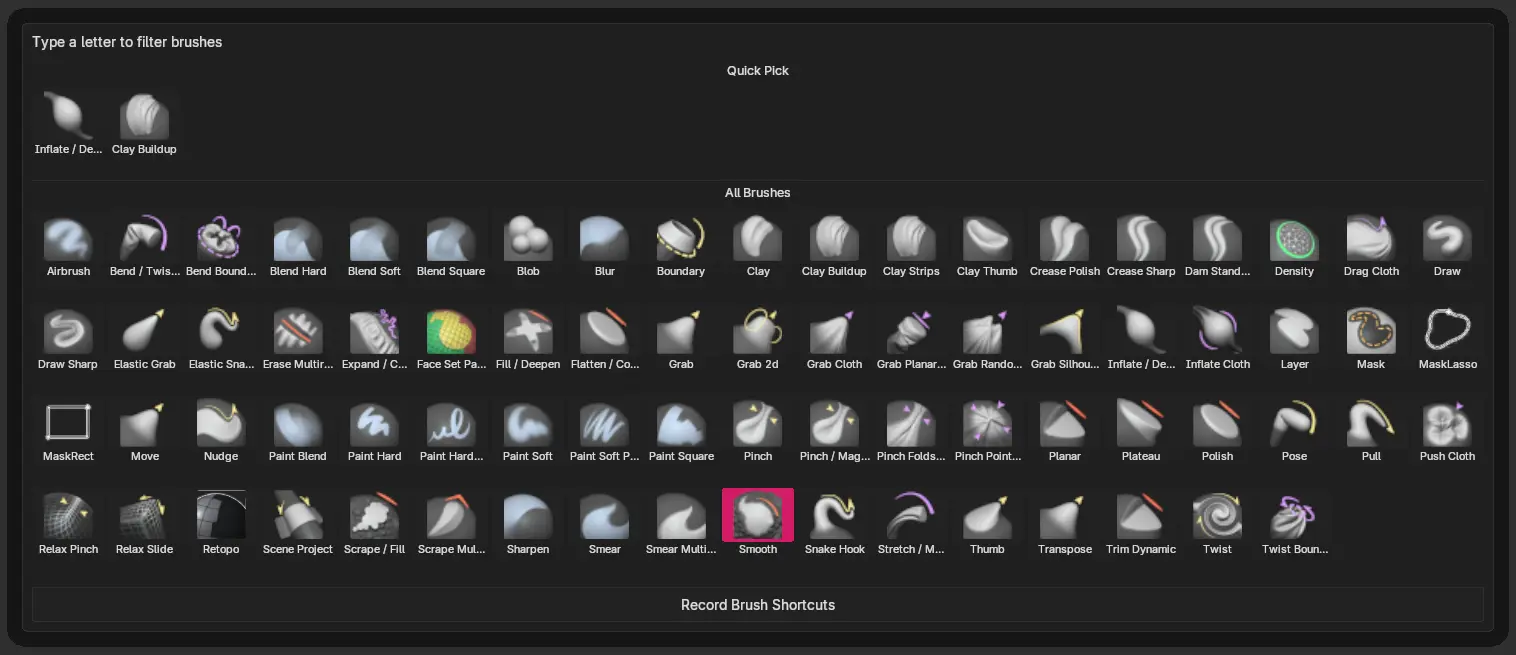Pick the Clay Thumb brush

point(987,246)
